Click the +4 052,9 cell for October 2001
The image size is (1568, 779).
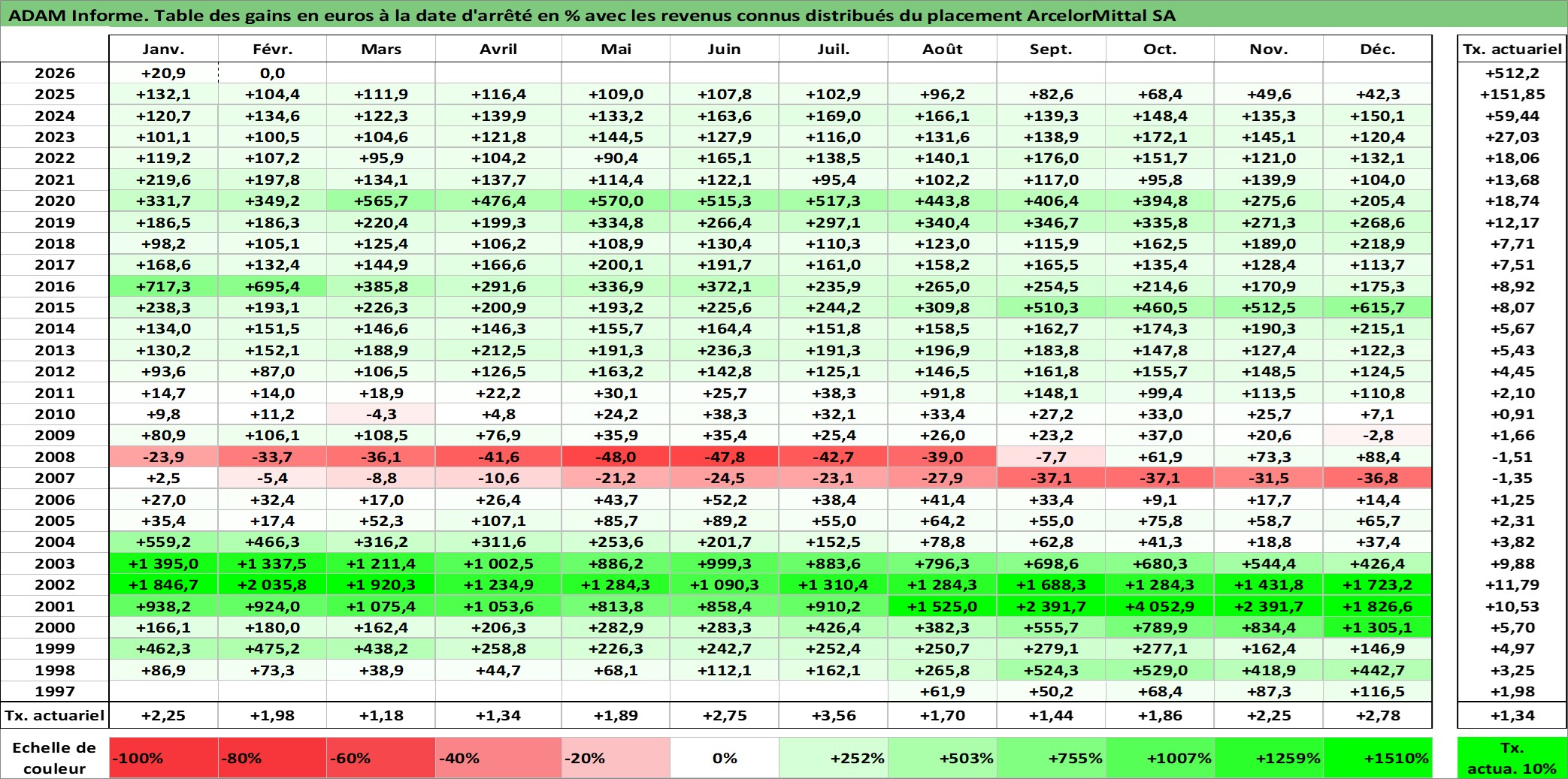click(x=1160, y=606)
